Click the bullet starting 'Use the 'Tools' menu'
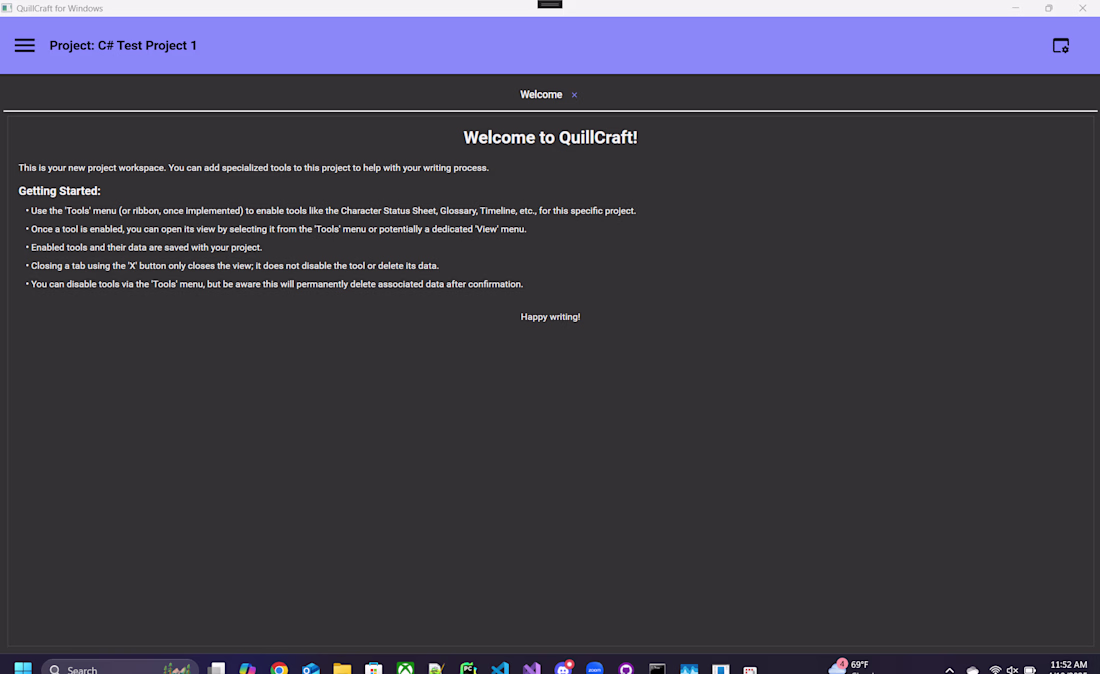 (x=330, y=211)
